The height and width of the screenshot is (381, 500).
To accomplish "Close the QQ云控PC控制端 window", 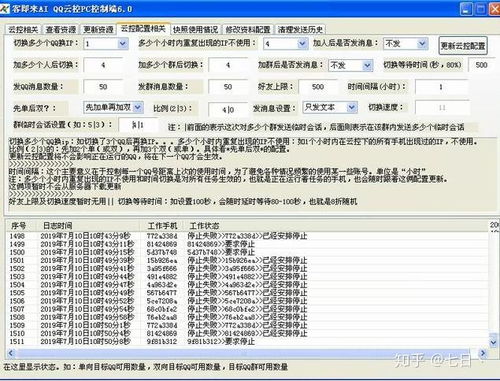I will (x=495, y=9).
